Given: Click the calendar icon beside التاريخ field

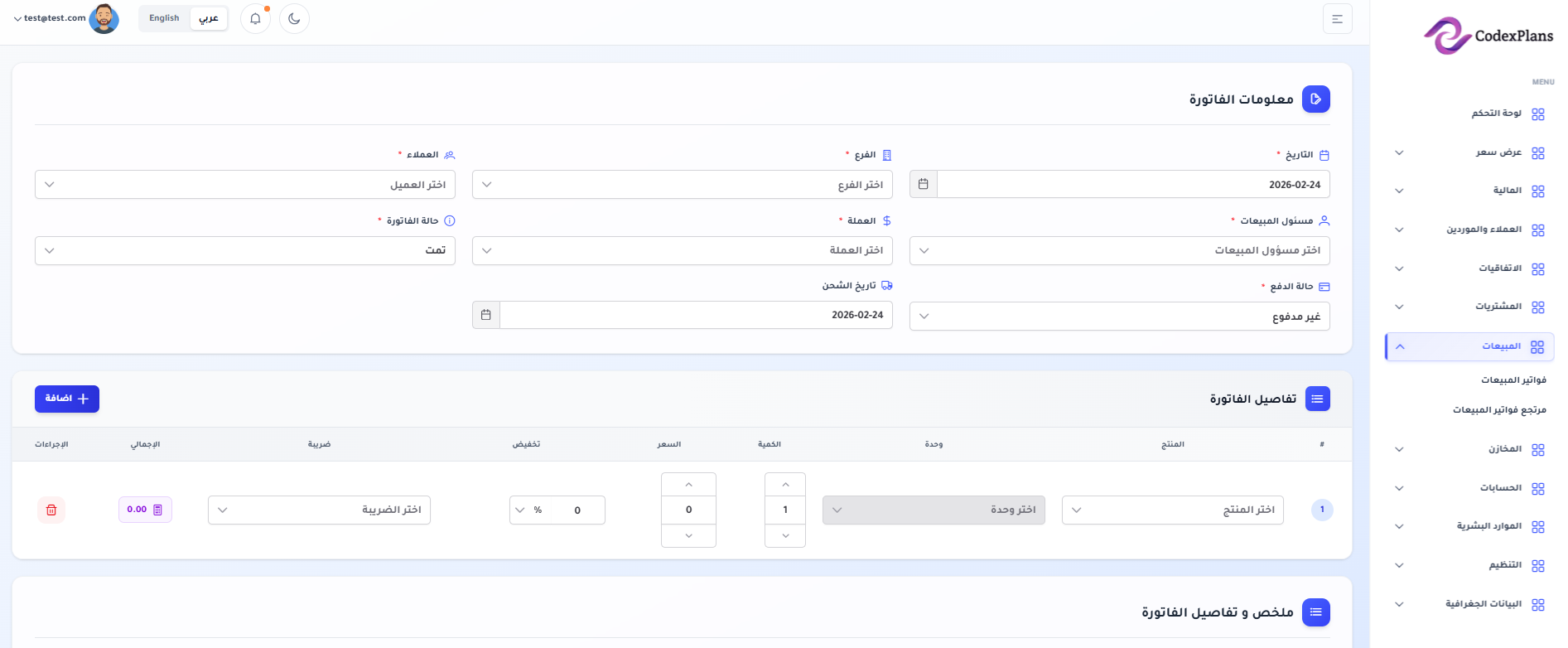Looking at the screenshot, I should [924, 185].
